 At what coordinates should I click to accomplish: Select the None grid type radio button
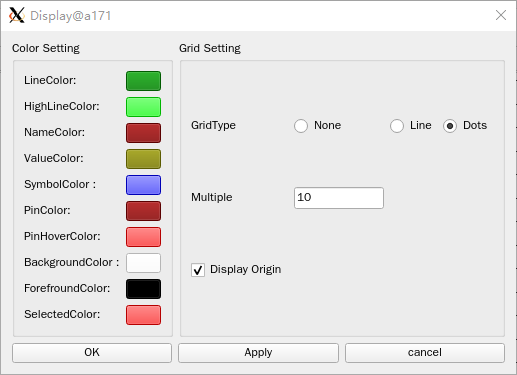pyautogui.click(x=301, y=126)
